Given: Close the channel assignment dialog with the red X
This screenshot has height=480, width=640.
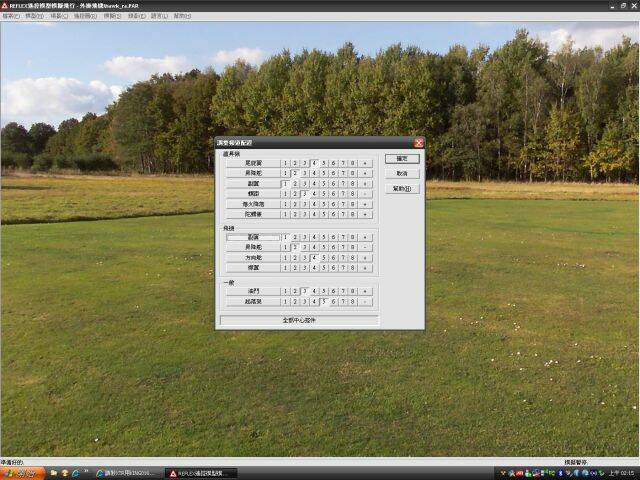Looking at the screenshot, I should coord(418,142).
